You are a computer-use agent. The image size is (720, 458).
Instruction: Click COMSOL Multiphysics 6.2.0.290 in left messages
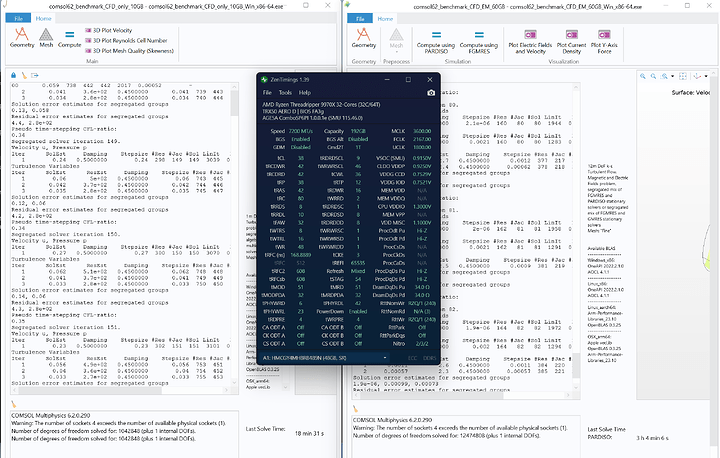coord(51,415)
